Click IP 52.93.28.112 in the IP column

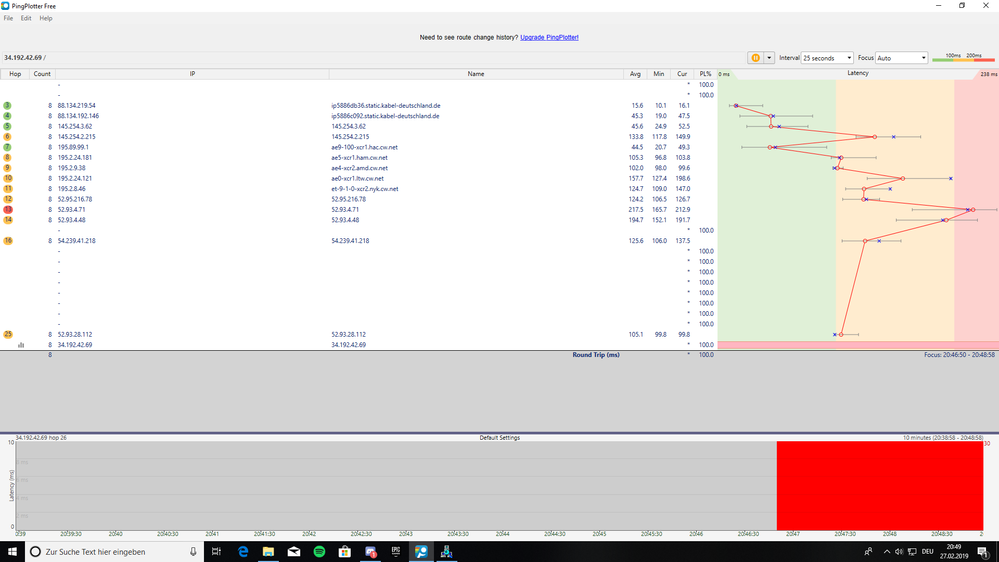(x=75, y=334)
